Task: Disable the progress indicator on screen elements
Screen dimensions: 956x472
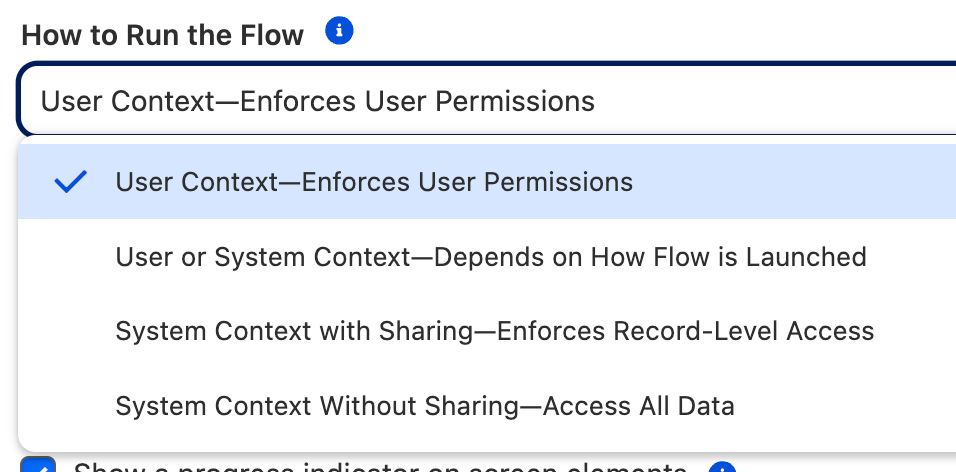Action: (x=38, y=465)
